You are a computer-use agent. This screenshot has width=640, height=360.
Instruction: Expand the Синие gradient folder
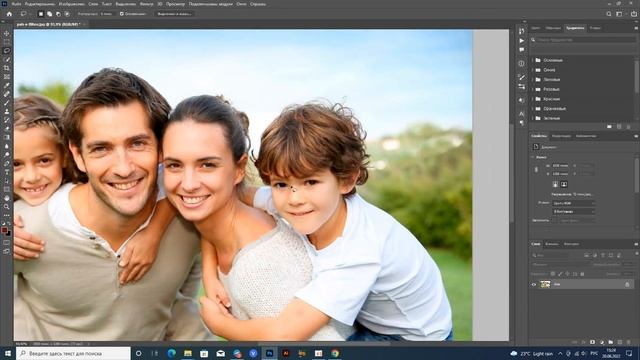coord(533,70)
